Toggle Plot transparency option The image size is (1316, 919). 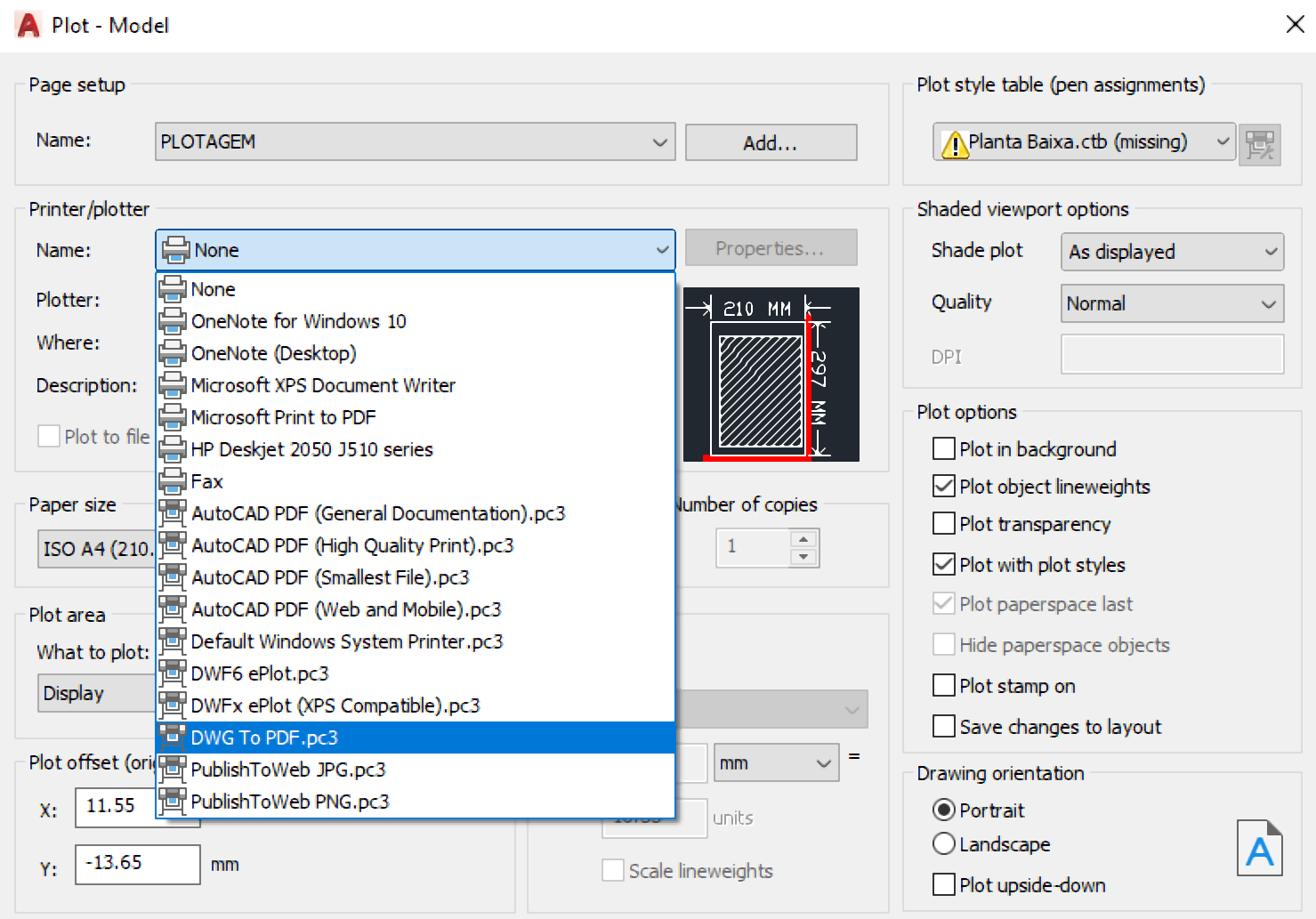944,523
